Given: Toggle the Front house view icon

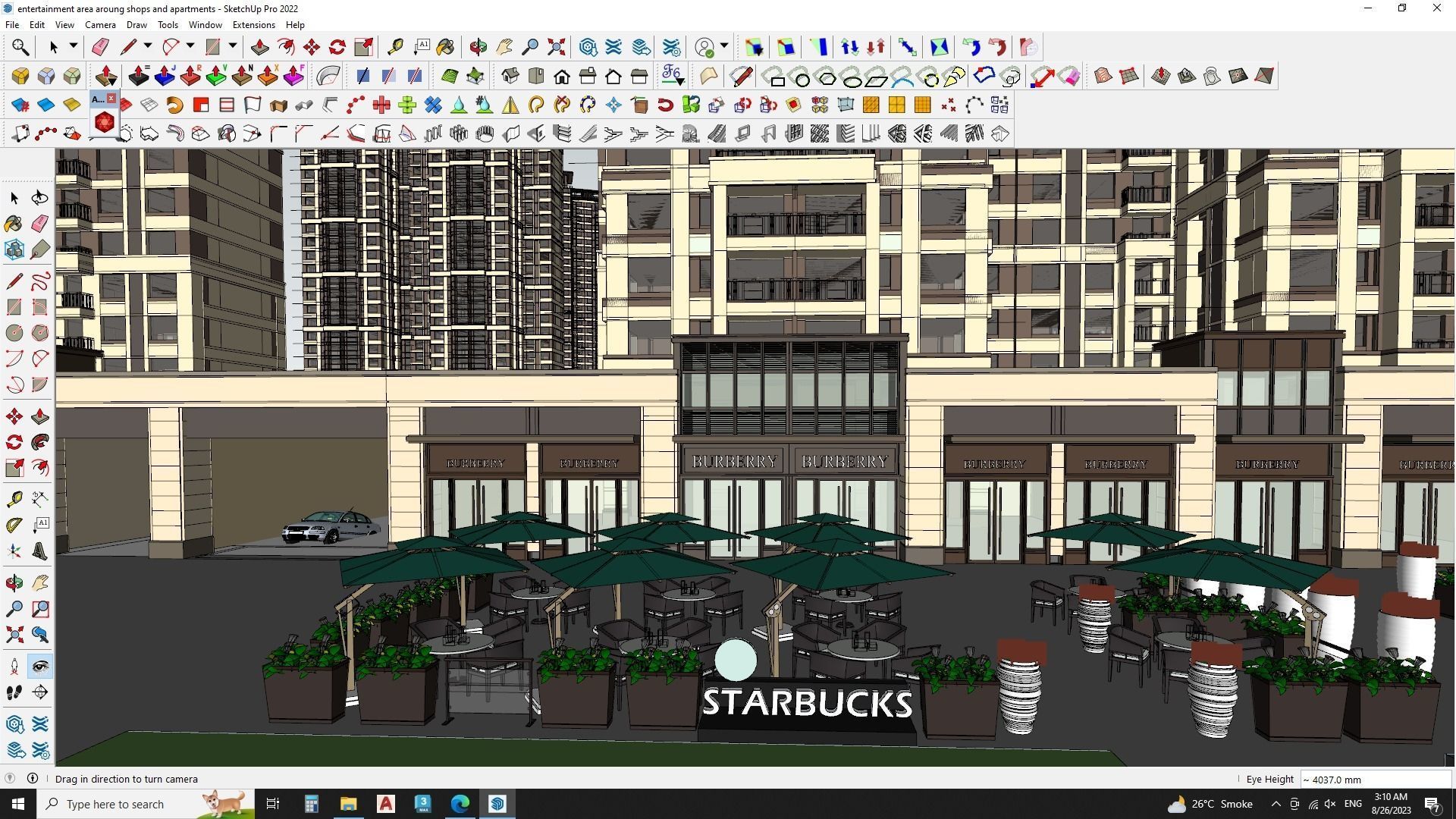Looking at the screenshot, I should [562, 76].
